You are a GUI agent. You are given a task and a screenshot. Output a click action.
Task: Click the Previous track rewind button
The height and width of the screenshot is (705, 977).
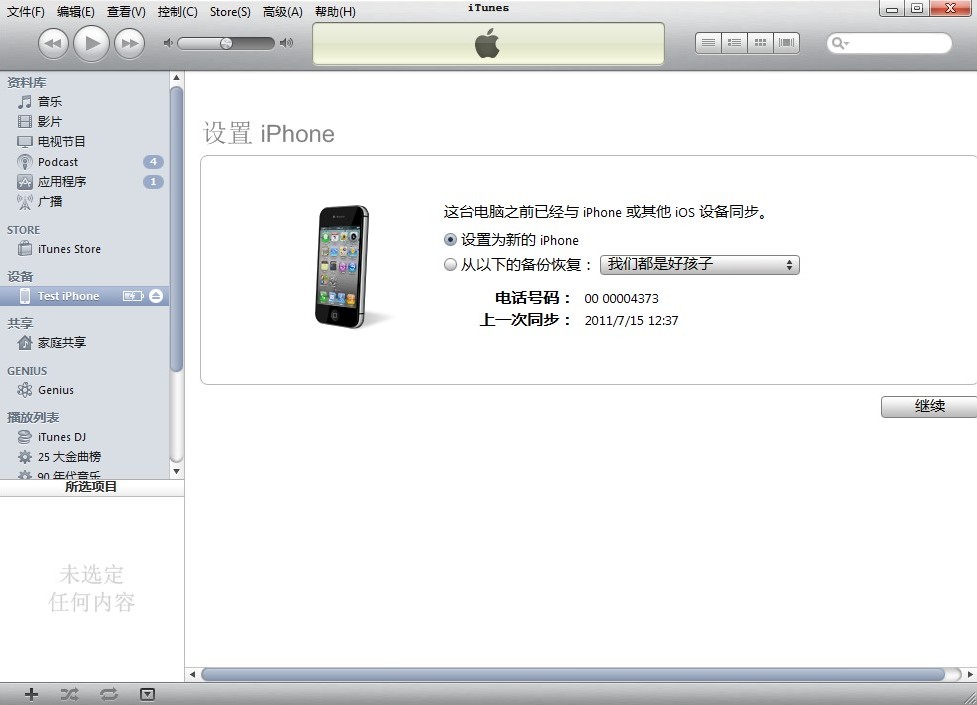click(54, 43)
